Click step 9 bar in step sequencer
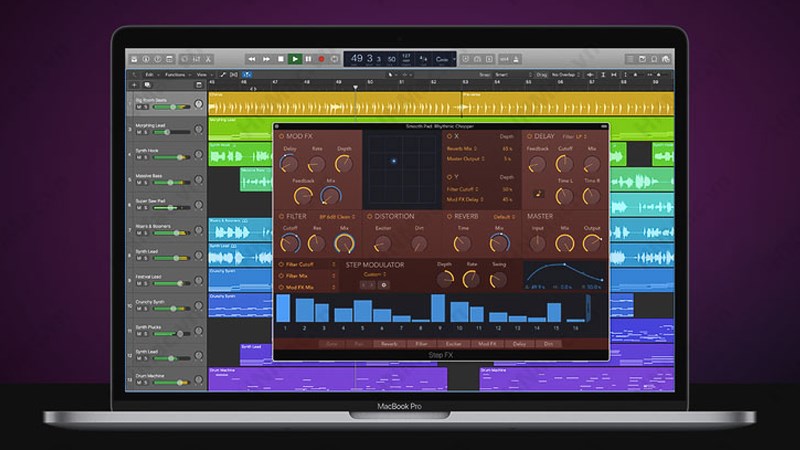 (x=438, y=308)
